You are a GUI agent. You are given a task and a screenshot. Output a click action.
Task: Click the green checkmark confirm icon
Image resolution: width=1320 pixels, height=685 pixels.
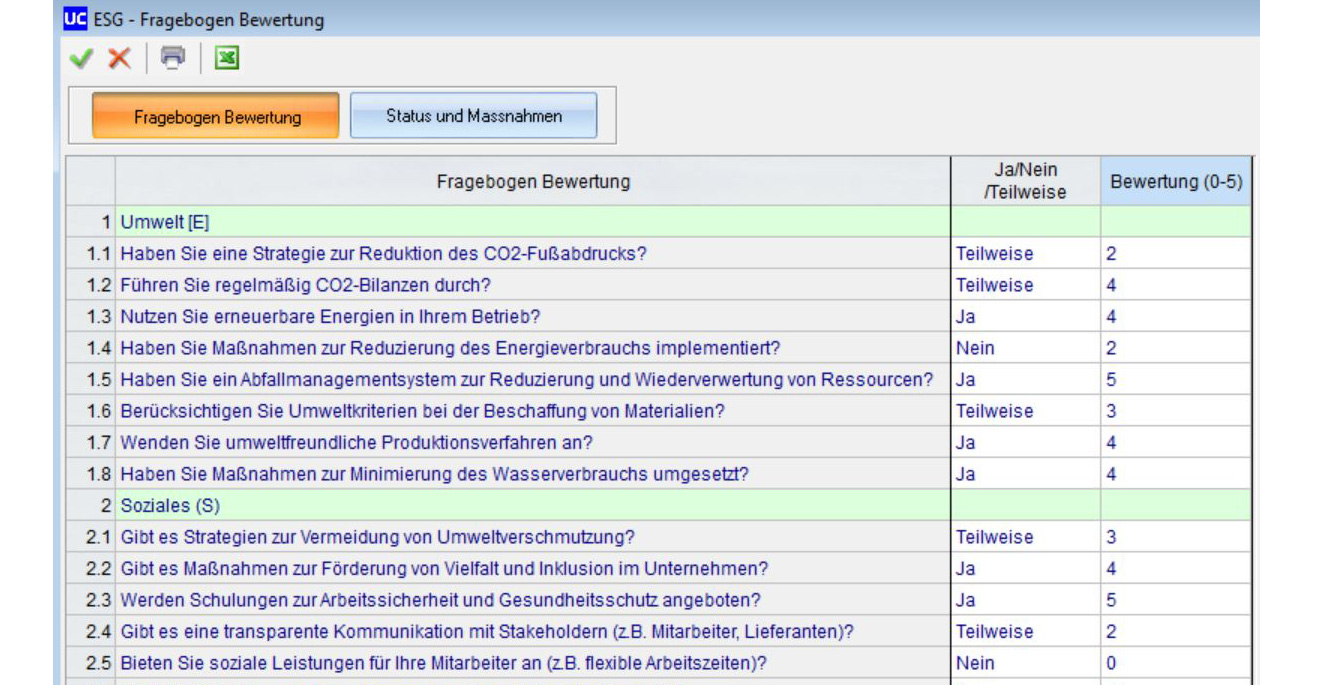(80, 59)
